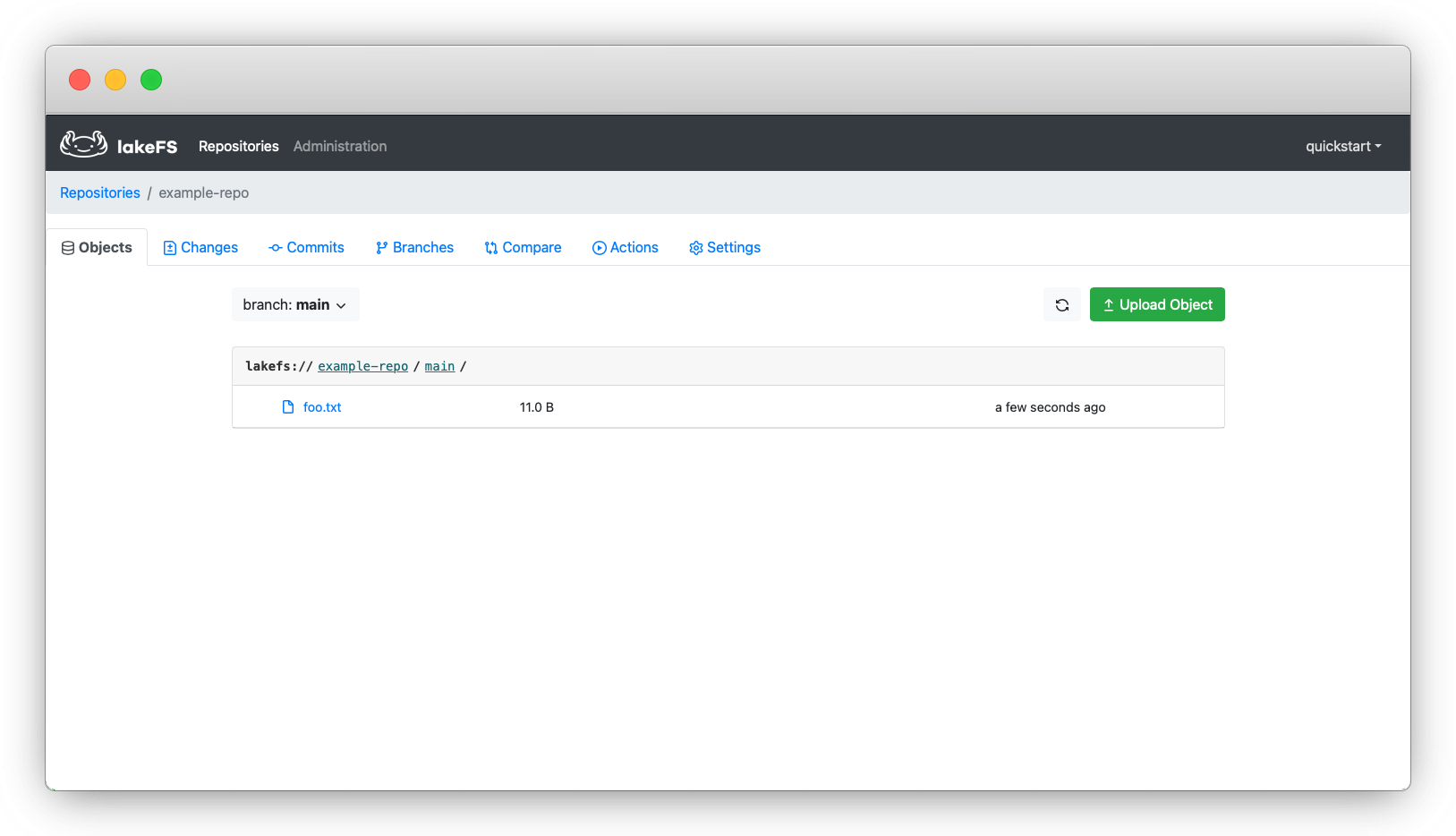Viewport: 1456px width, 836px height.
Task: Open the Objects tab
Action: click(97, 248)
